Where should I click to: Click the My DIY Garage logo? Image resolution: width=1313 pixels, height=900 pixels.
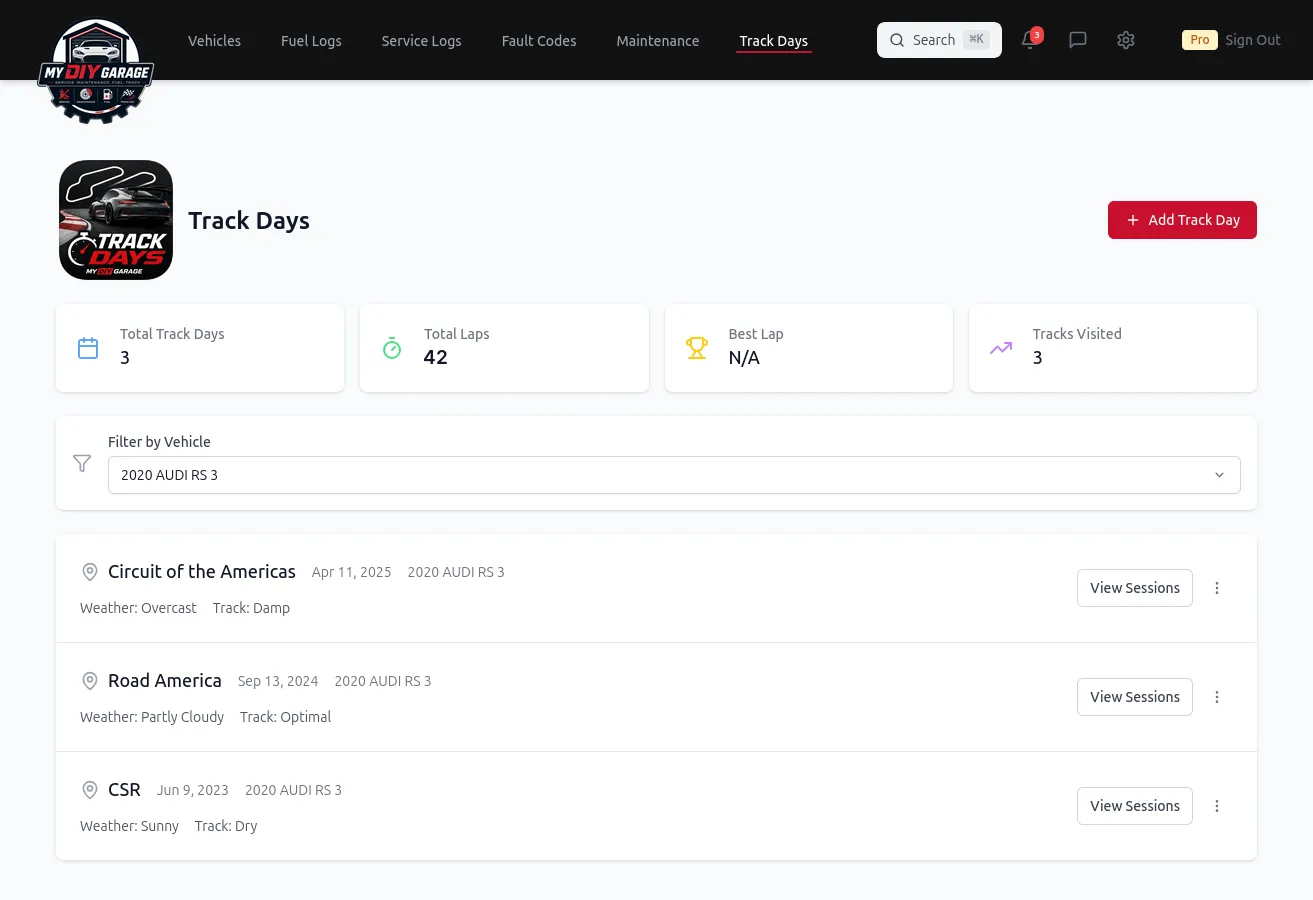[x=96, y=71]
